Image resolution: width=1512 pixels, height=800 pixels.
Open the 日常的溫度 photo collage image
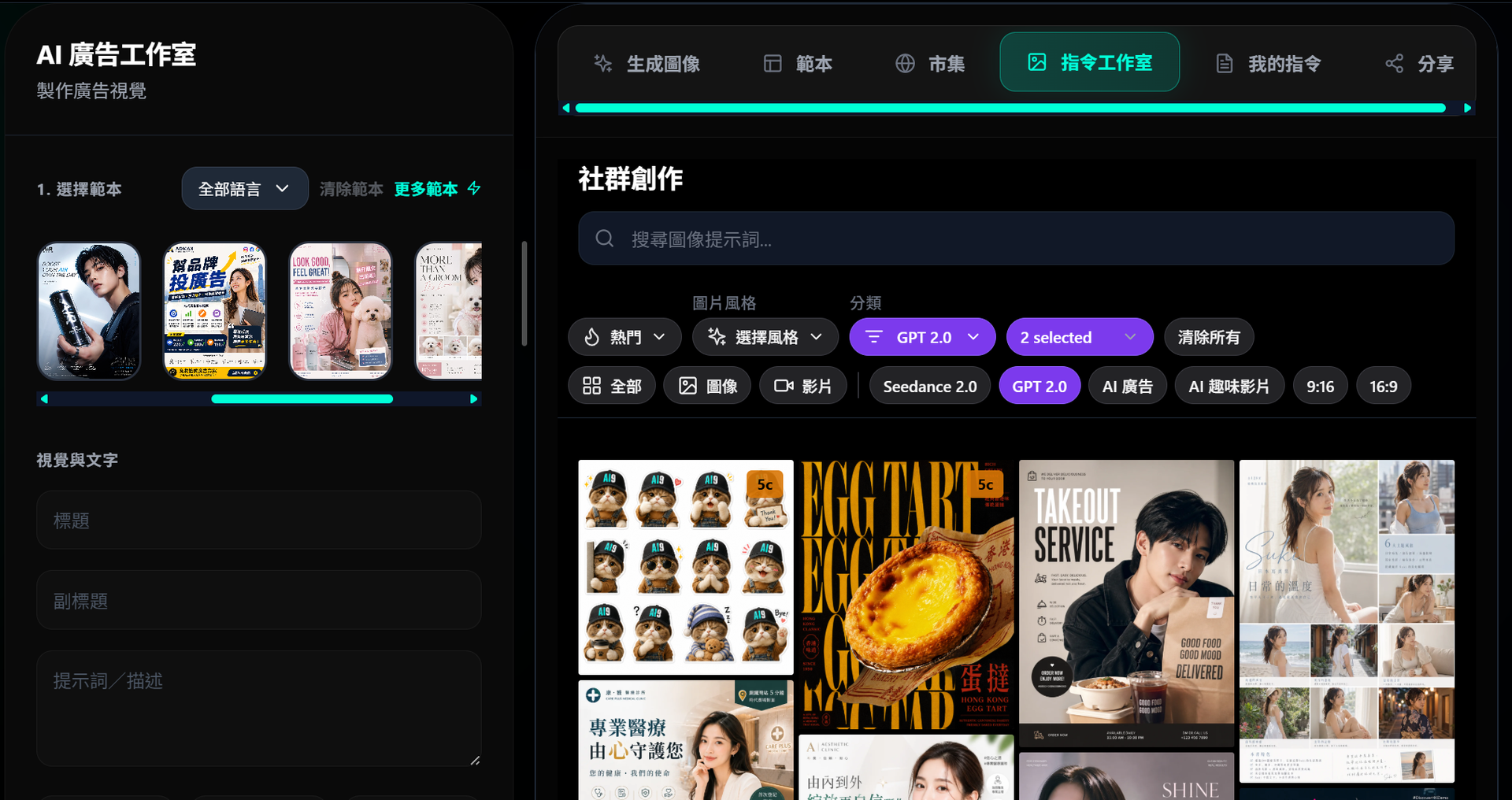1347,621
